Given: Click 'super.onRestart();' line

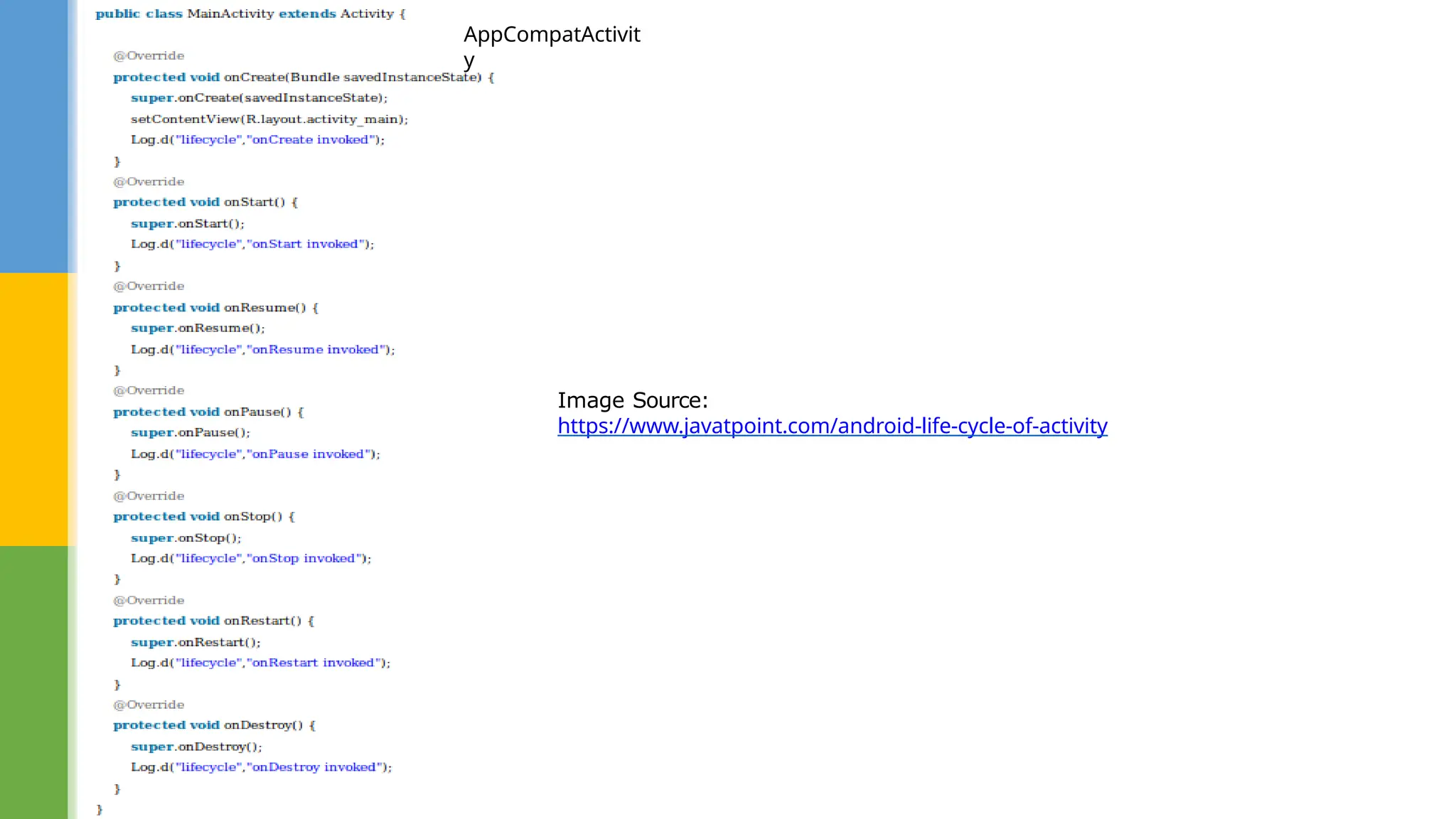Looking at the screenshot, I should [196, 642].
